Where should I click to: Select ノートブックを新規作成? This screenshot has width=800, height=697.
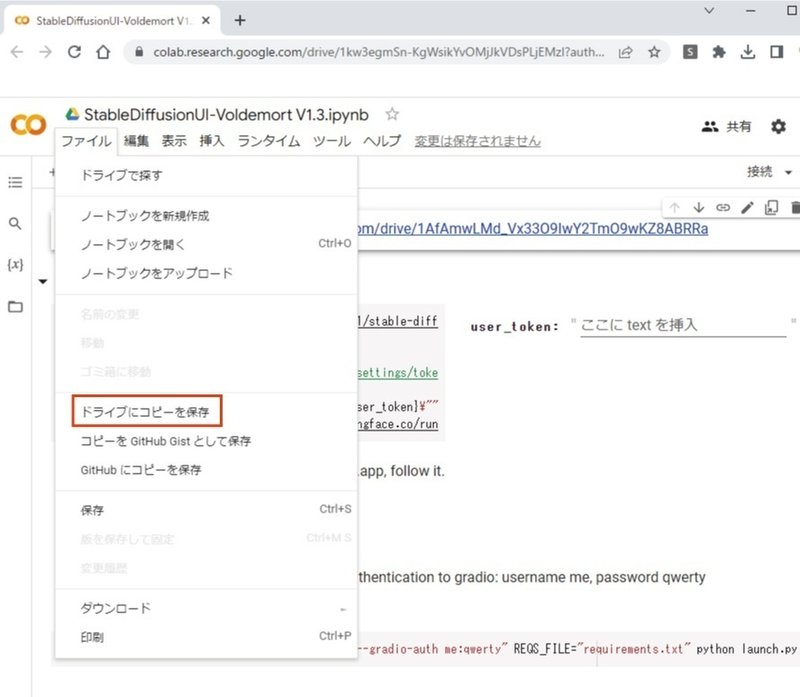[x=206, y=215]
